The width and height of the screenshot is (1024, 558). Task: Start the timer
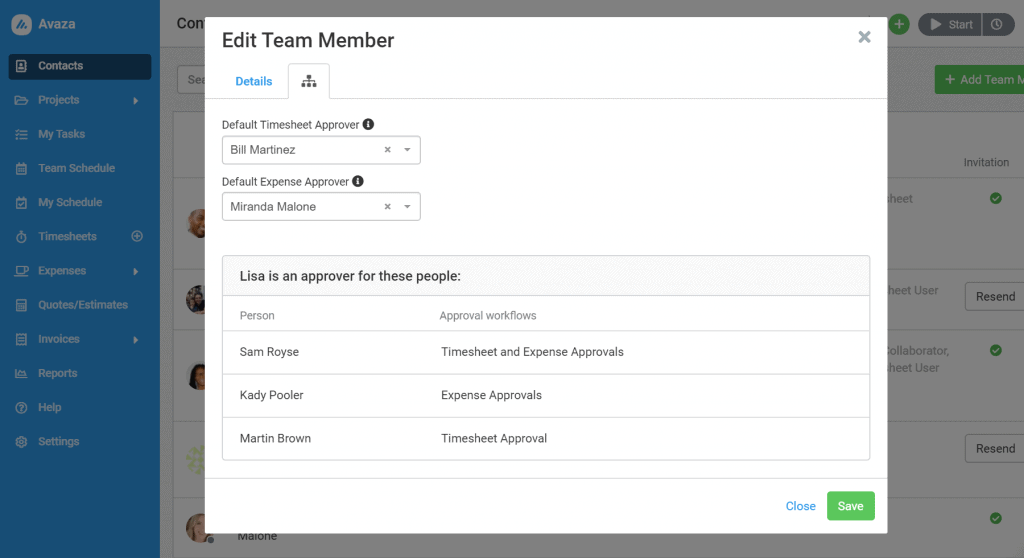tap(950, 25)
